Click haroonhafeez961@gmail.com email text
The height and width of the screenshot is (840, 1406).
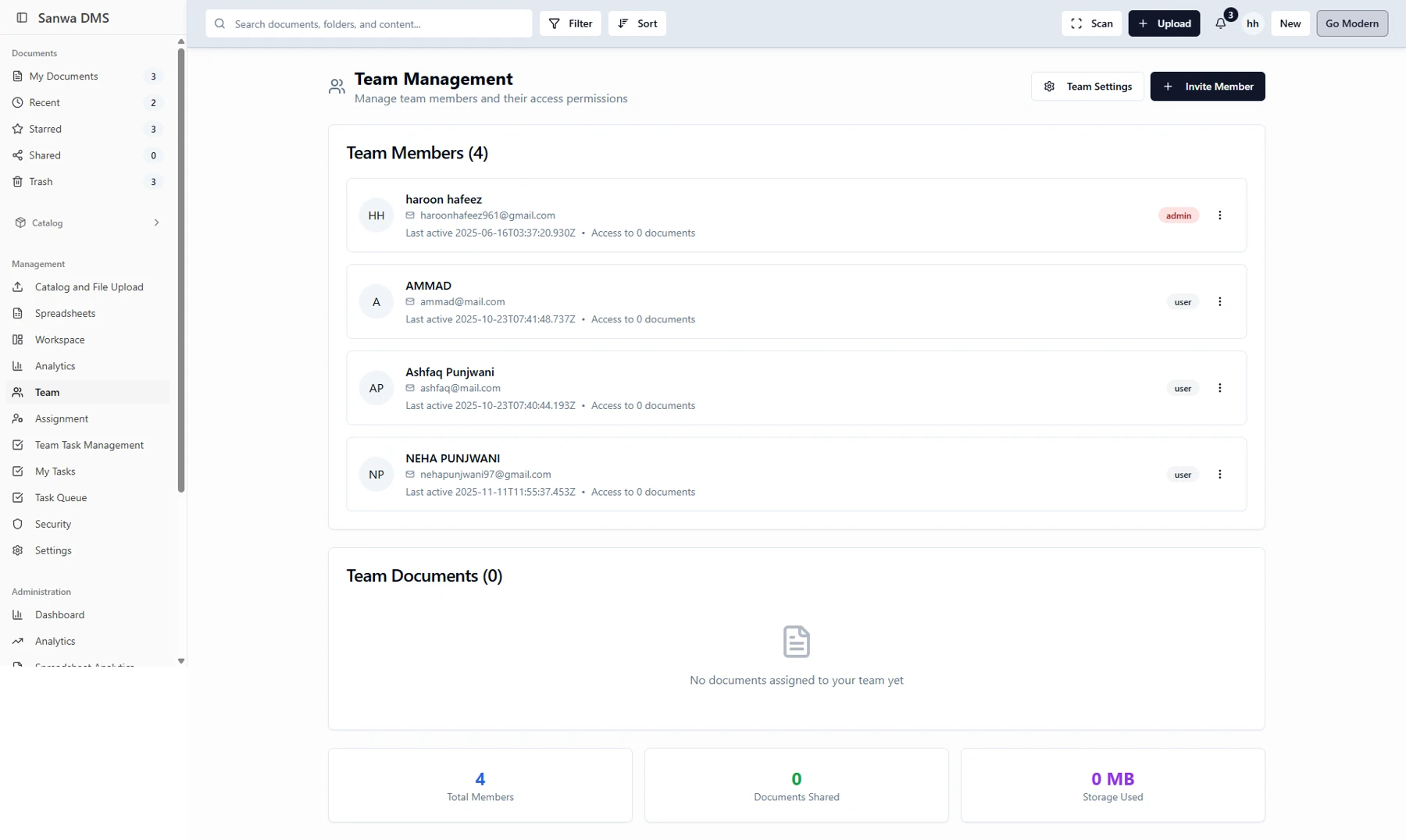(x=487, y=215)
